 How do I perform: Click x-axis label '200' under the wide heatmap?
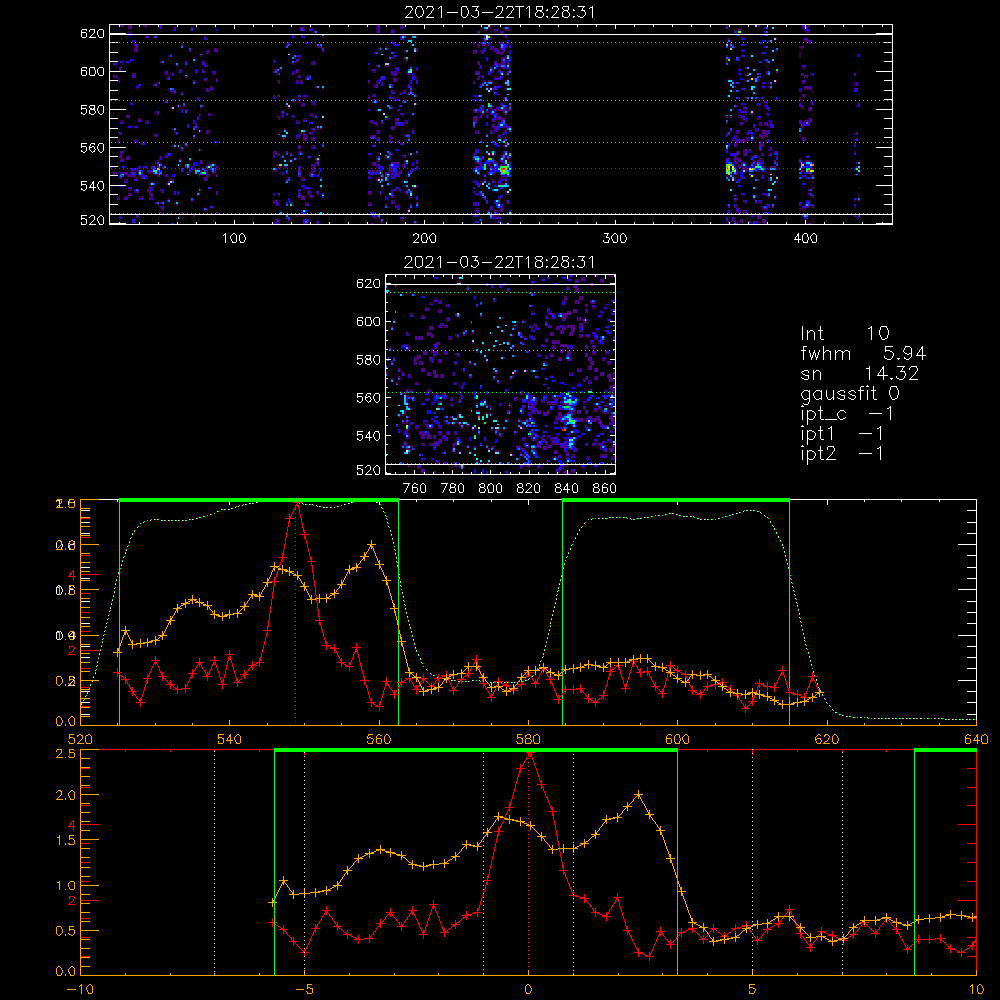point(424,239)
